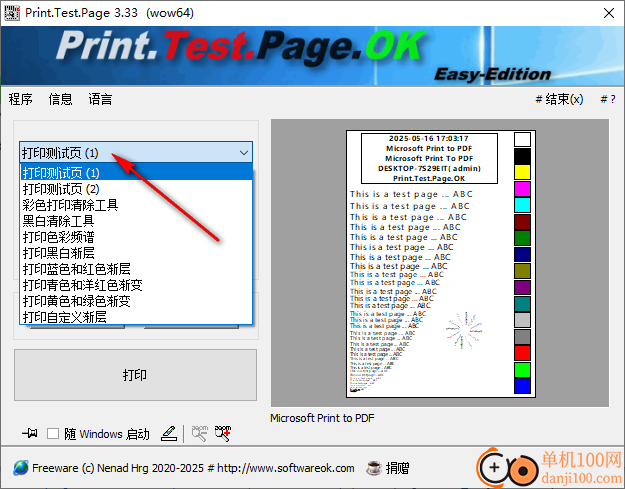Click the magnifier icon with the red plus

pos(223,433)
